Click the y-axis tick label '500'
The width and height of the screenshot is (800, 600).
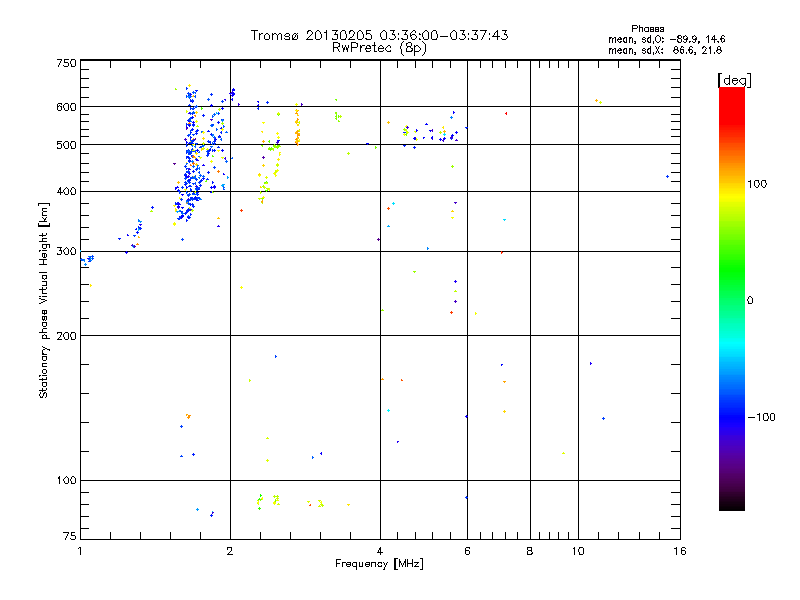66,145
